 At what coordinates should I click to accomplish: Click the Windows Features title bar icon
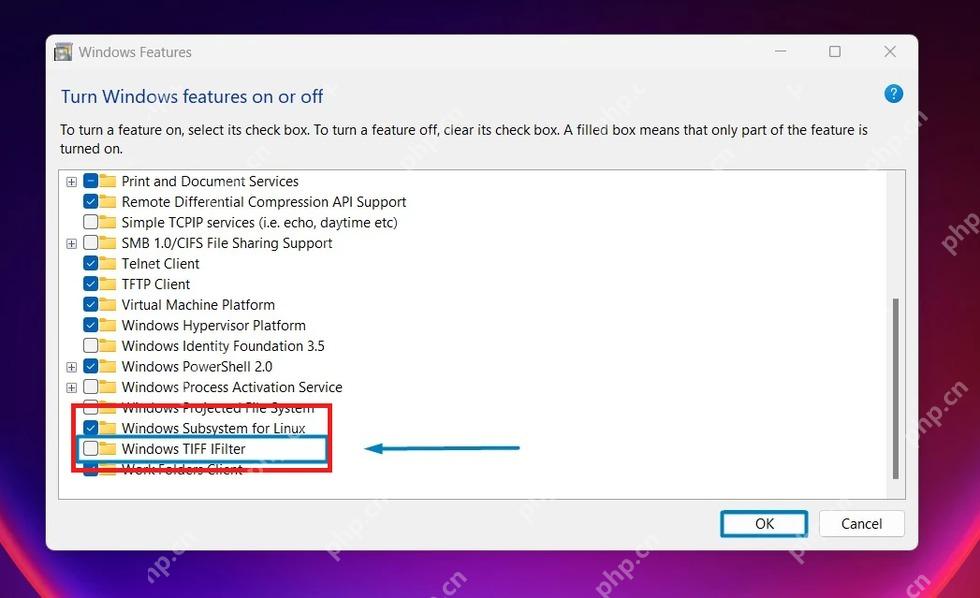pos(63,52)
